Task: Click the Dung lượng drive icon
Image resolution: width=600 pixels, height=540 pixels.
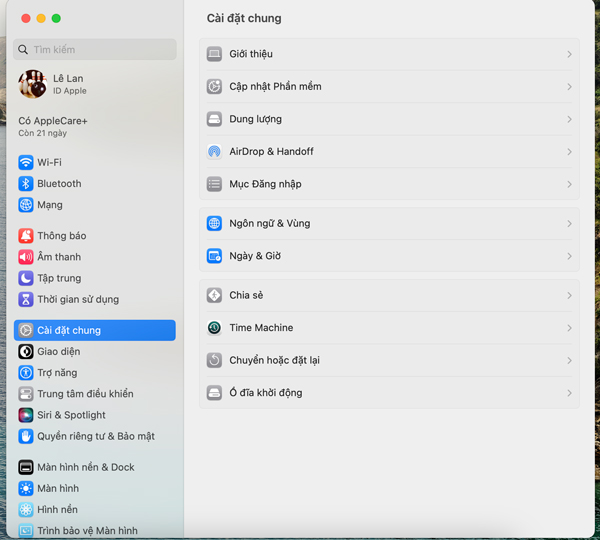Action: [x=214, y=119]
